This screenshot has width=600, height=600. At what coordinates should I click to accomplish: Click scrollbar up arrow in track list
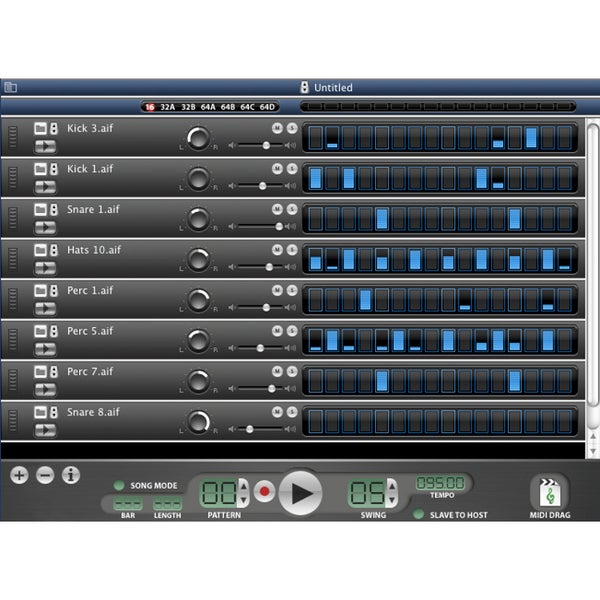593,436
